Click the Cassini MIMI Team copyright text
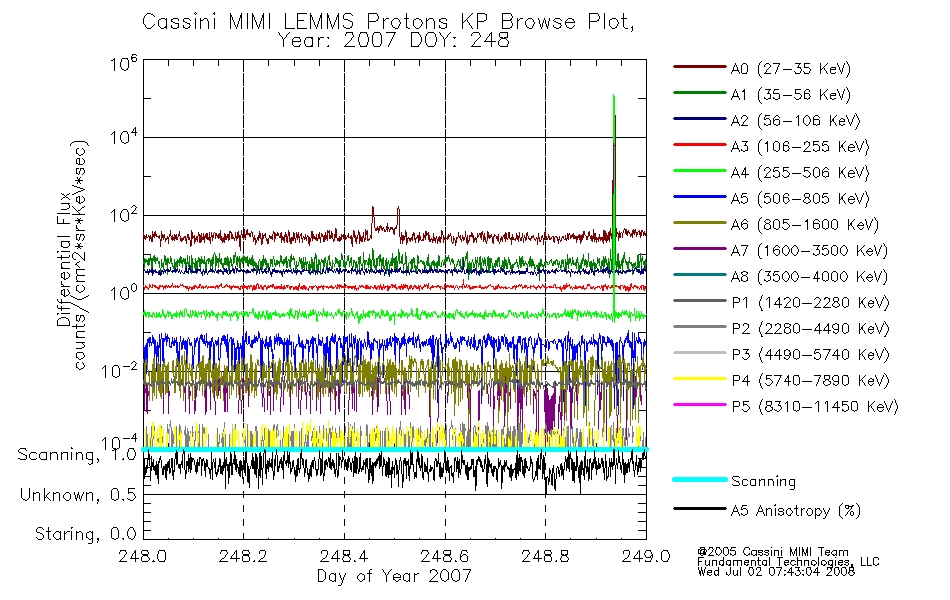 [x=773, y=552]
